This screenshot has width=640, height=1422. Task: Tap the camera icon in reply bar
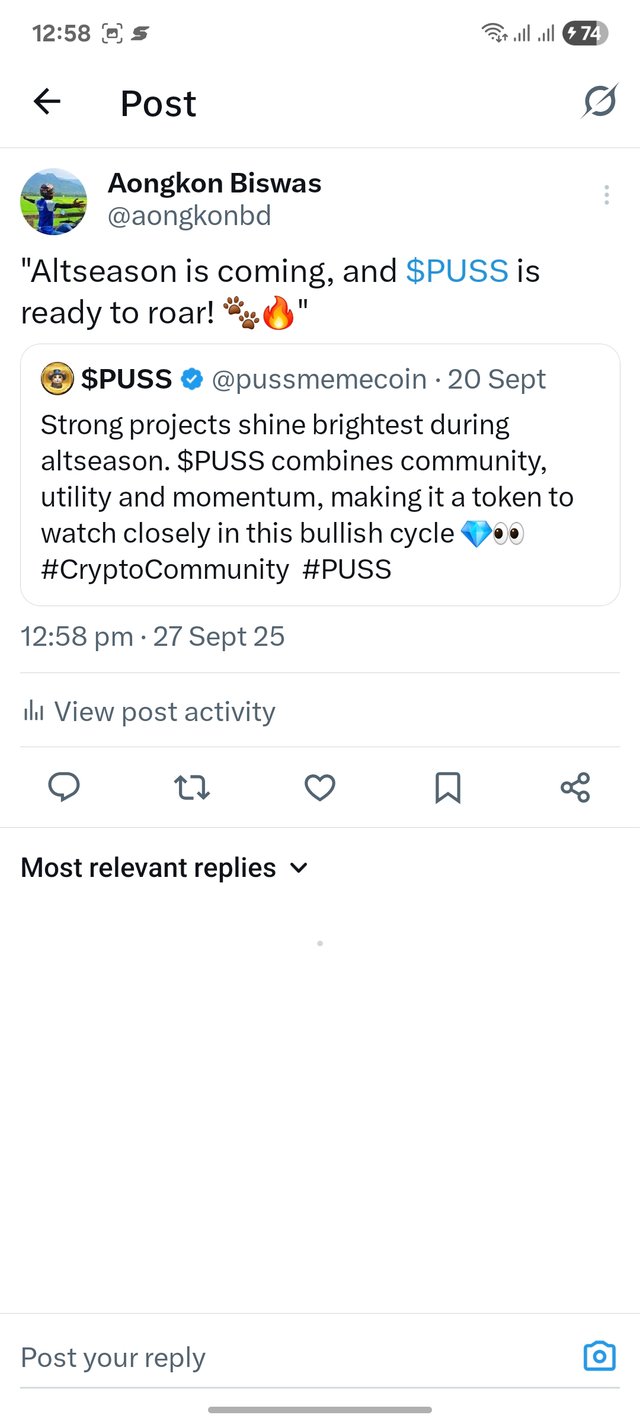(599, 1356)
